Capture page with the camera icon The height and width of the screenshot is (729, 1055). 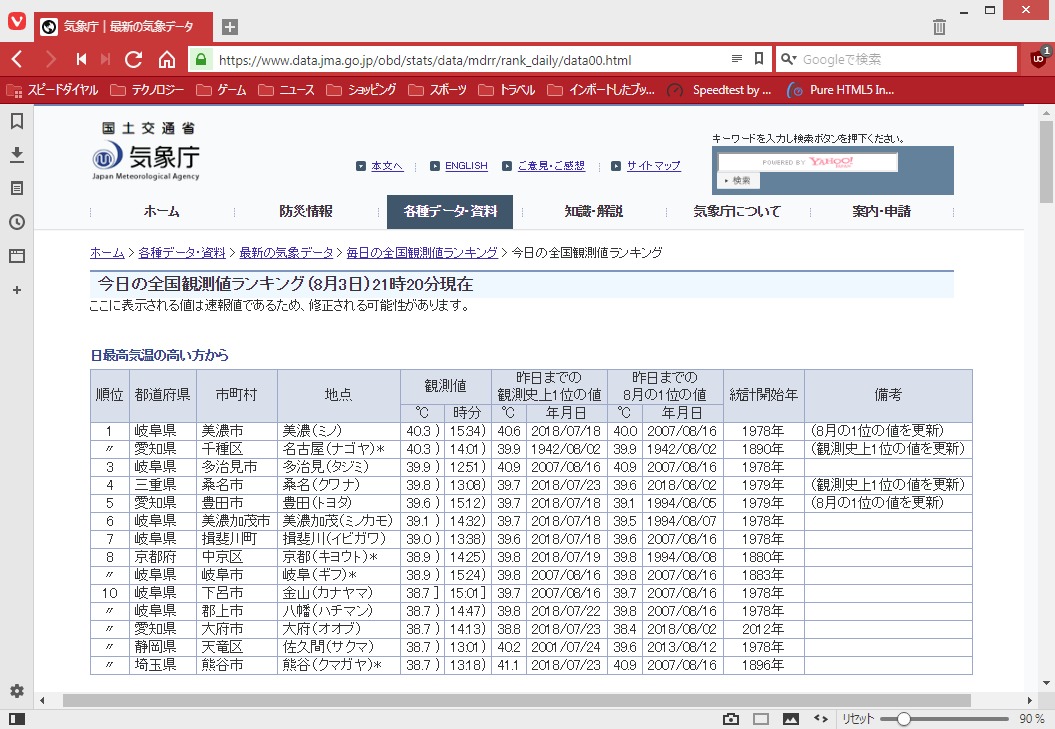point(731,718)
